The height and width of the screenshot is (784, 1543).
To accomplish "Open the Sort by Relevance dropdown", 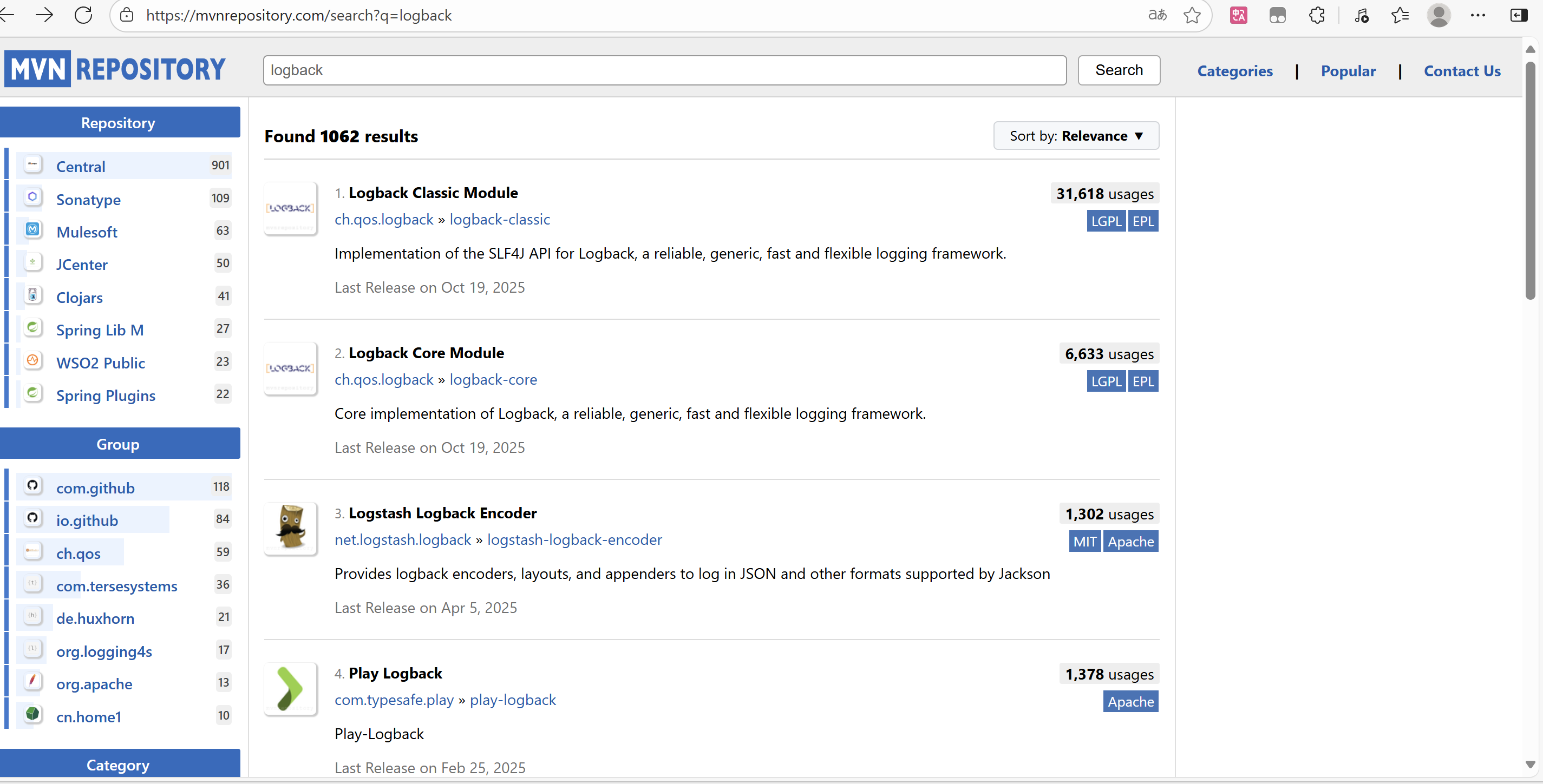I will pos(1076,136).
